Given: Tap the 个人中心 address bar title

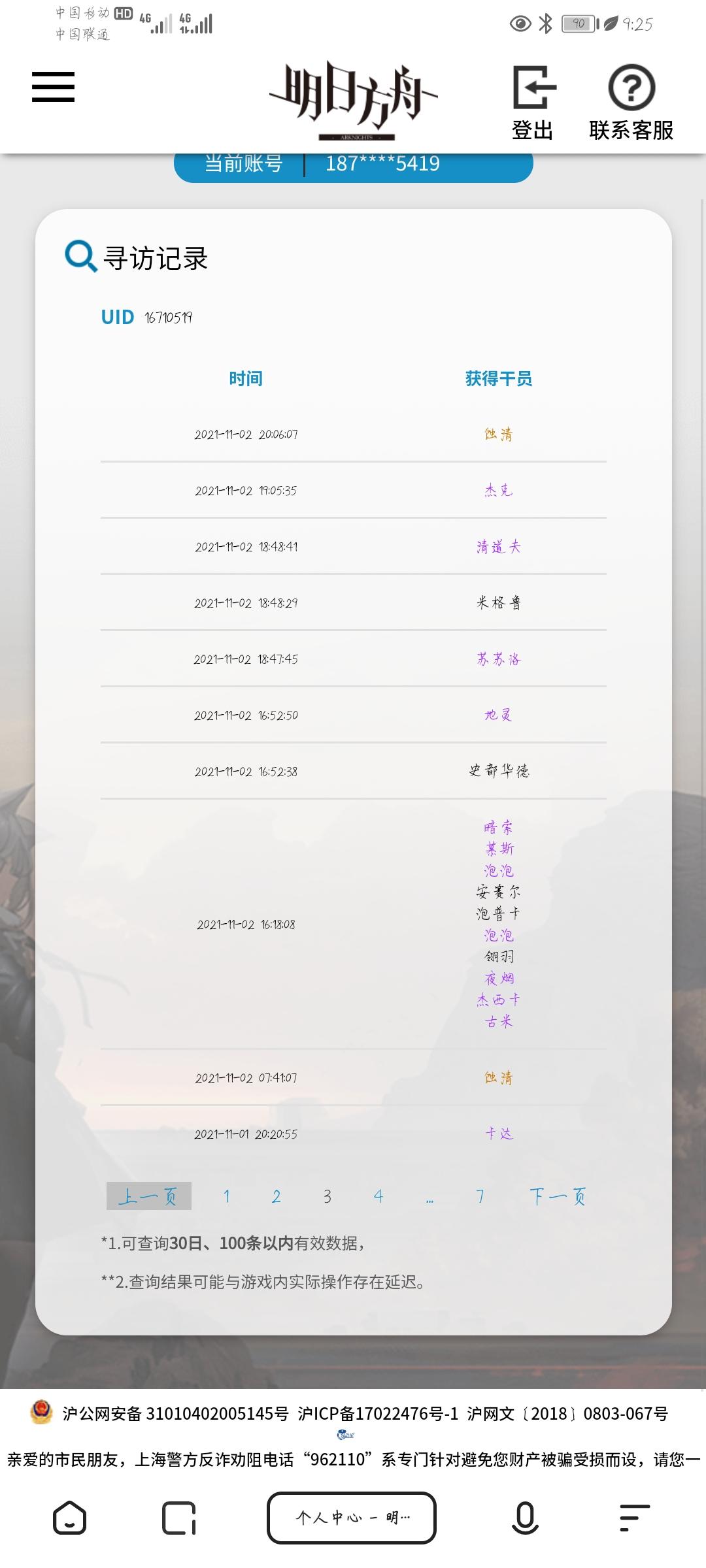Looking at the screenshot, I should click(352, 1517).
